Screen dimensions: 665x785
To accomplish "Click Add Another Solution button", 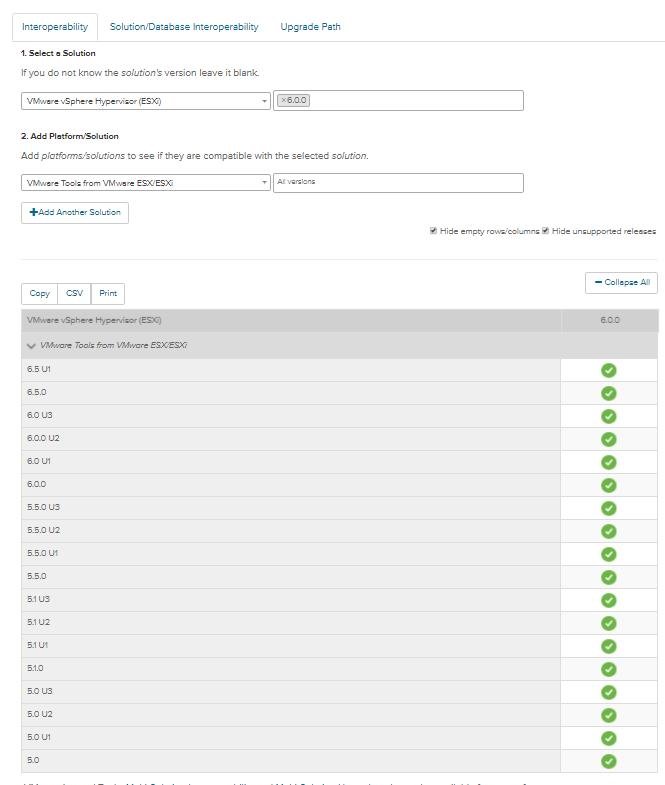I will (75, 212).
